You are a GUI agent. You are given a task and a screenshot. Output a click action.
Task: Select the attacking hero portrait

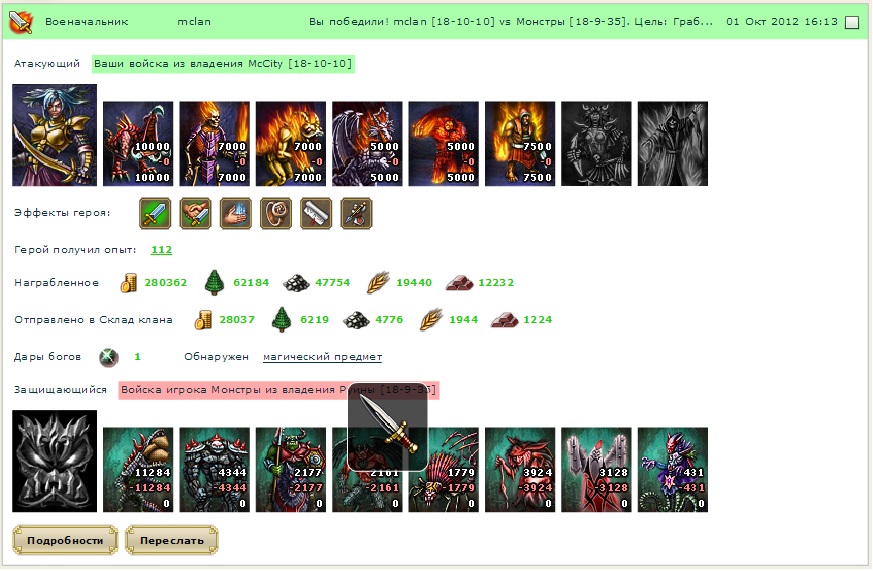55,135
